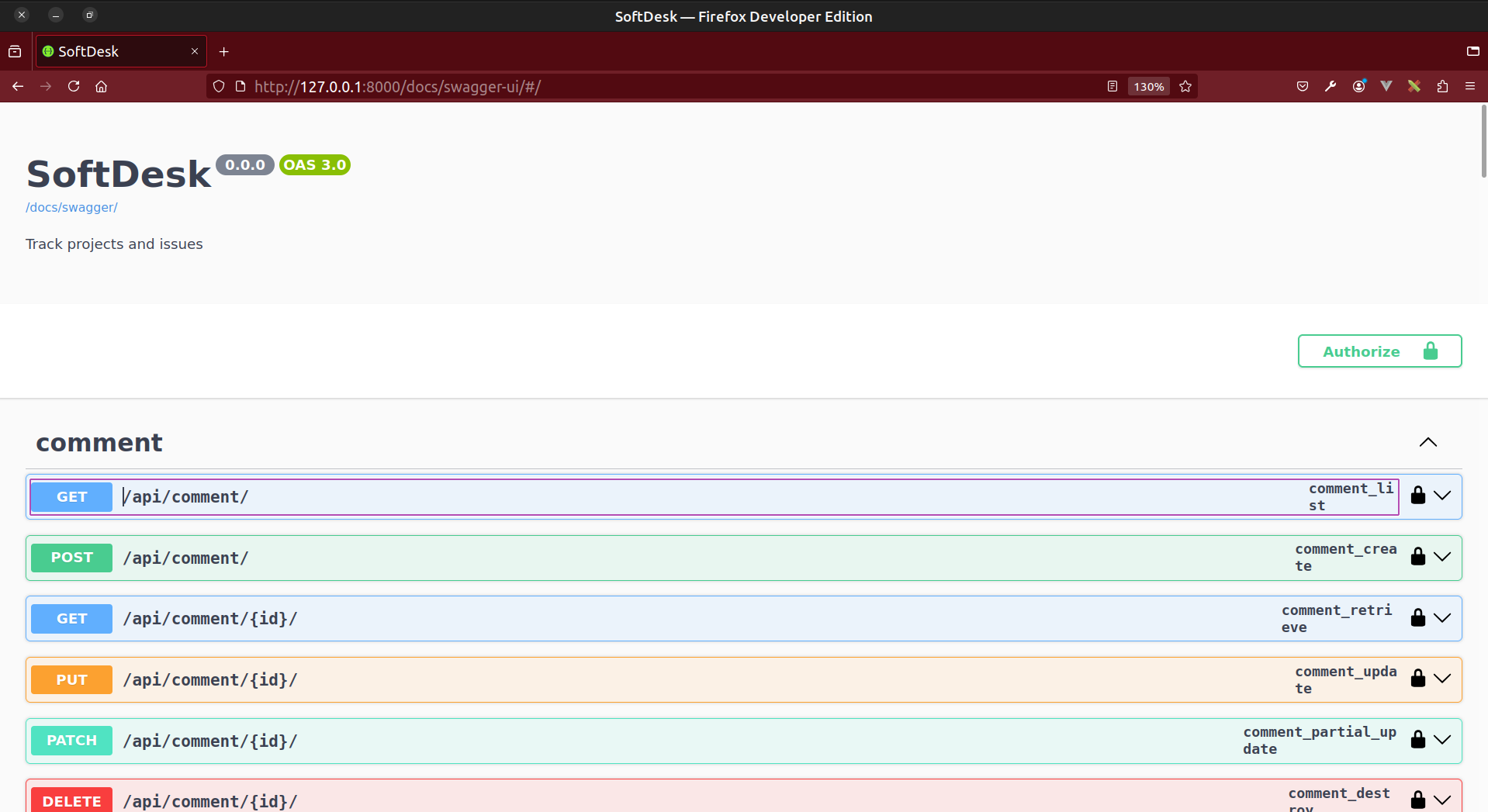Click the /api/comment/{id}/ path of PUT row
This screenshot has width=1488, height=812.
tap(210, 679)
